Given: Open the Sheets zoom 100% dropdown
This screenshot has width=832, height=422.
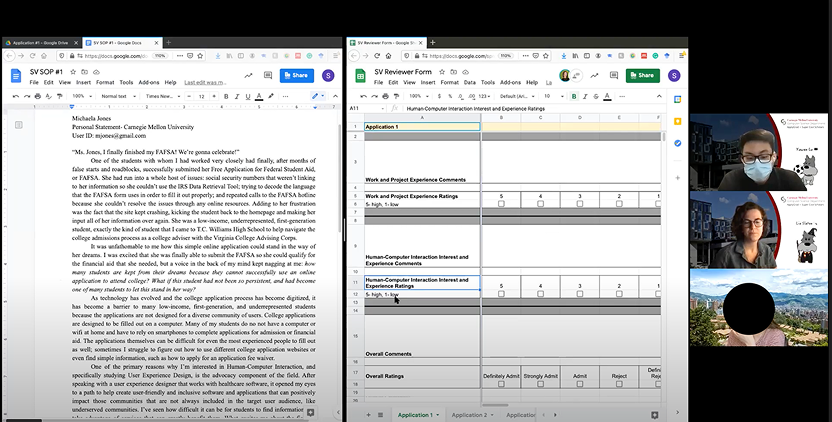Looking at the screenshot, I should (x=418, y=96).
